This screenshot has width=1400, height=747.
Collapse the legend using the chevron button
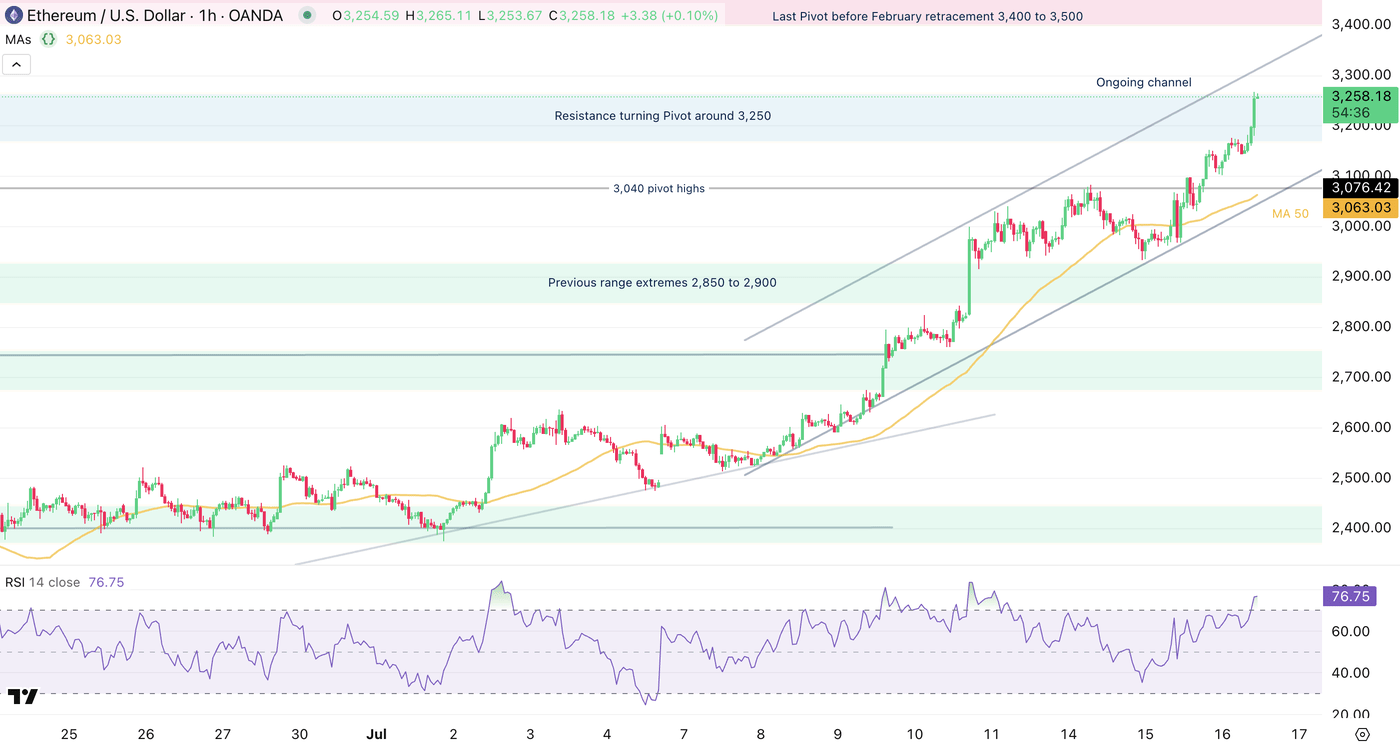coord(16,63)
